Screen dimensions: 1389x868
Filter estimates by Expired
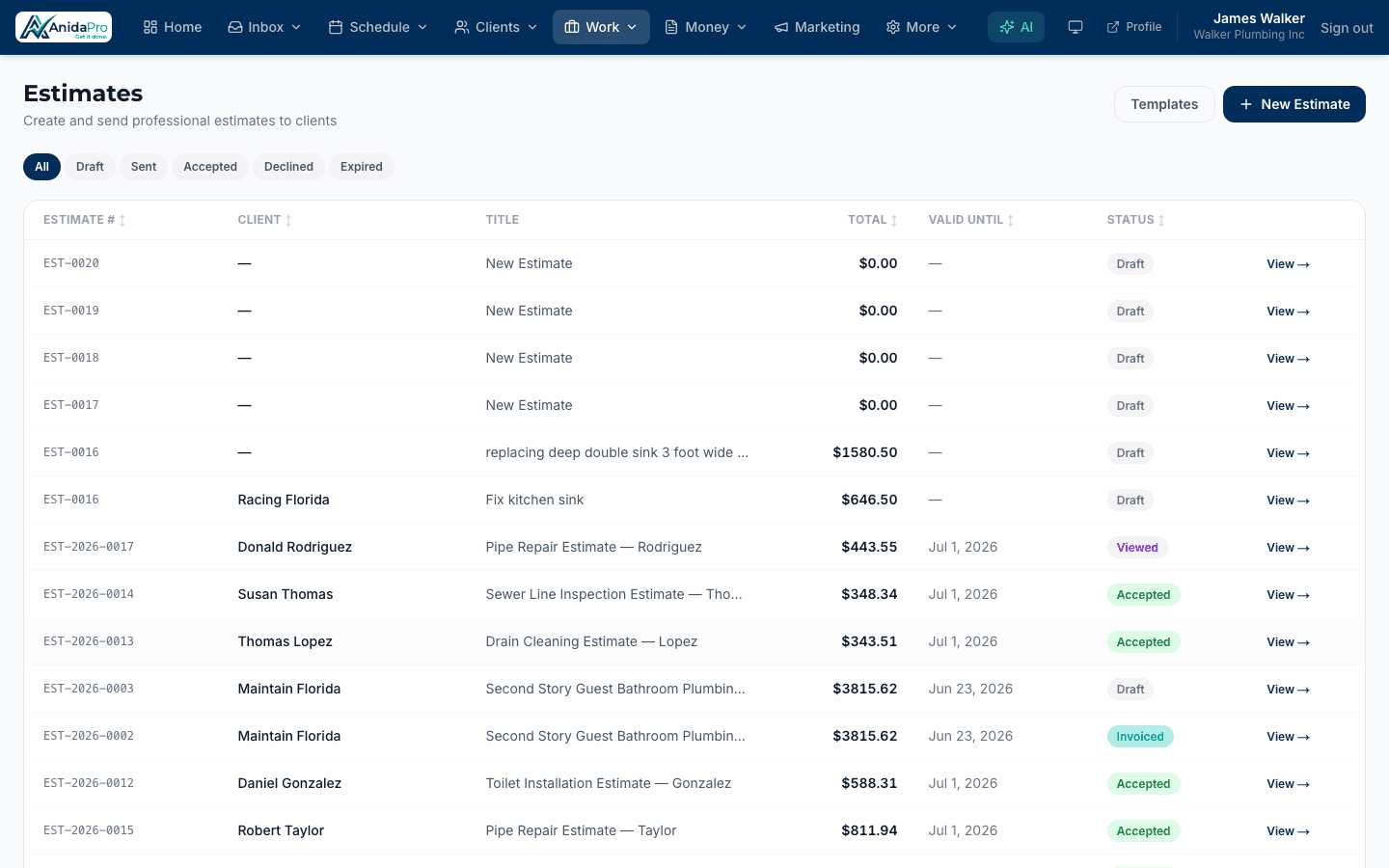pos(362,167)
